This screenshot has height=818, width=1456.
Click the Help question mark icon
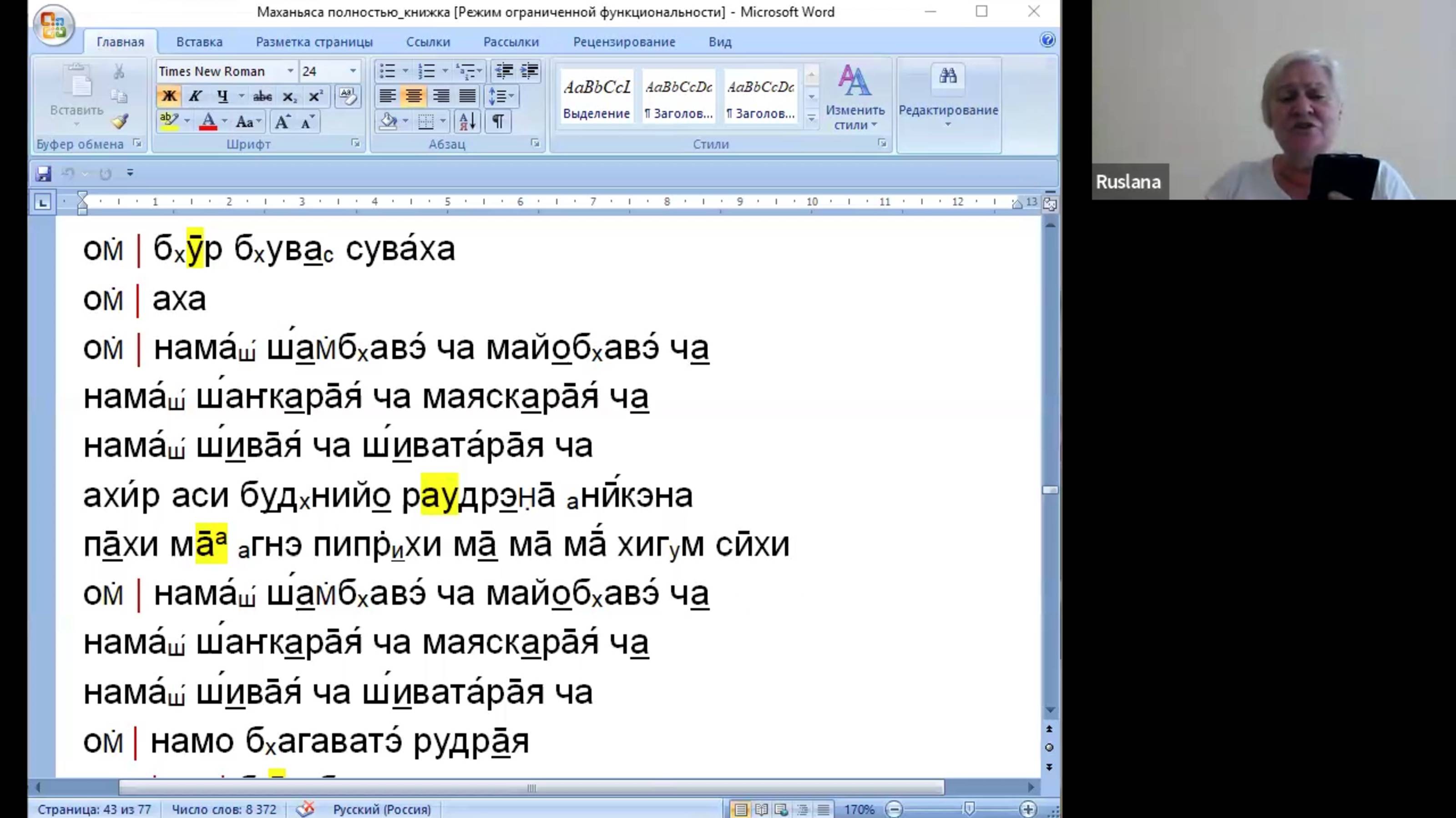1047,40
